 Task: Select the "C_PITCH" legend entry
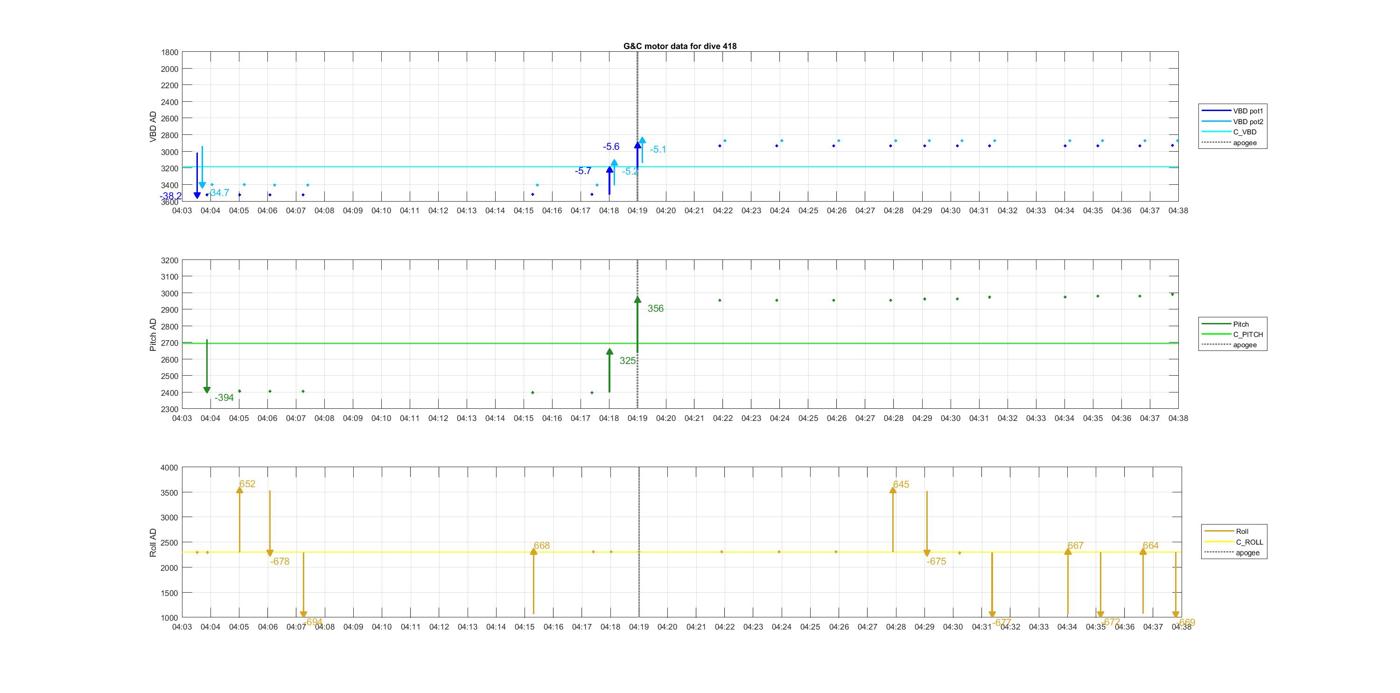coord(1233,334)
